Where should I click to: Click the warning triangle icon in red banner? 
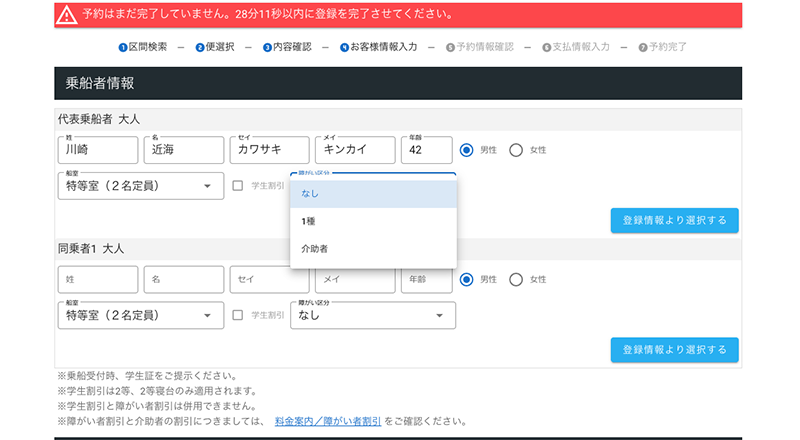tap(67, 15)
